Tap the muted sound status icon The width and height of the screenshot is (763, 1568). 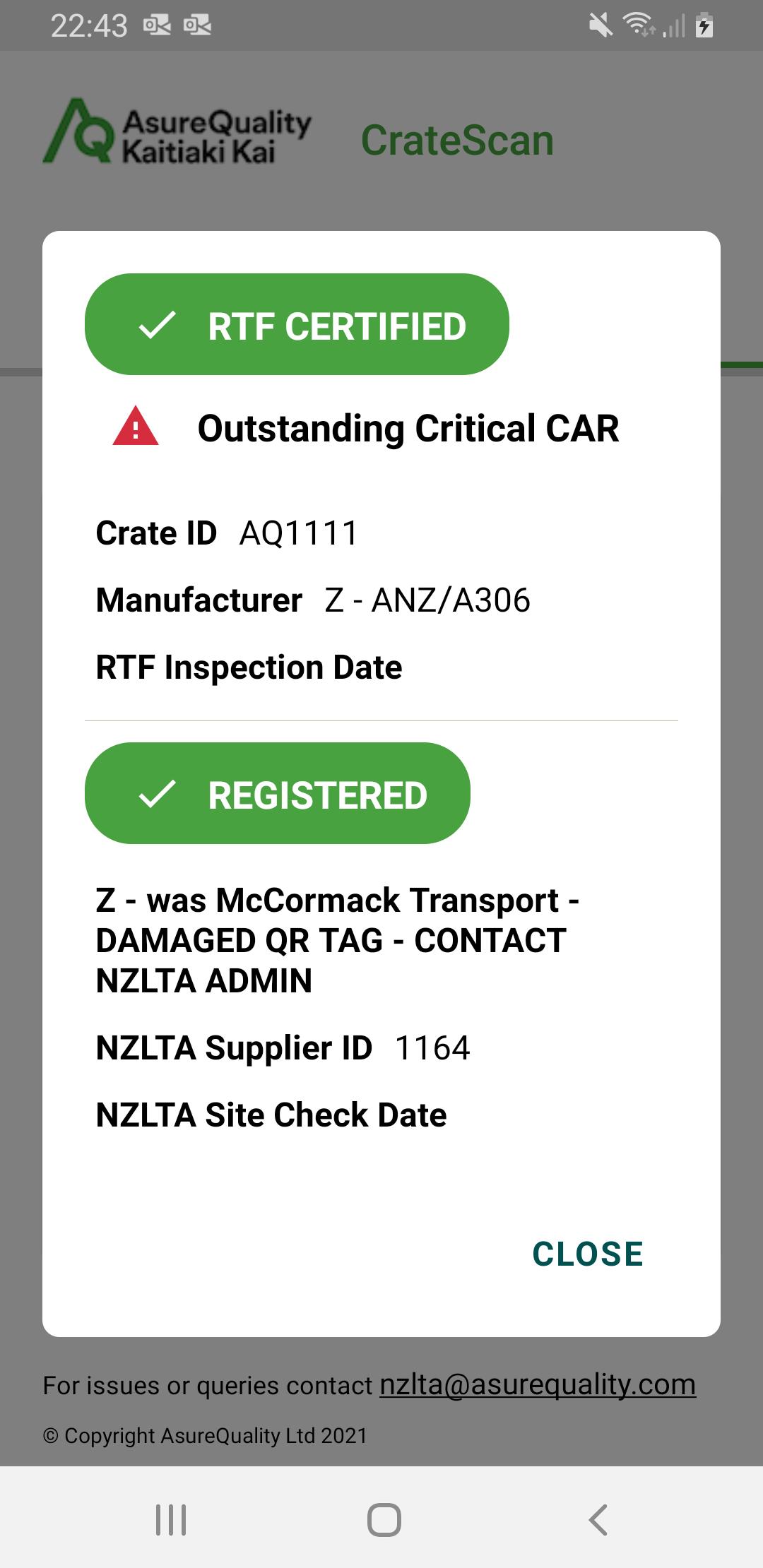[601, 26]
